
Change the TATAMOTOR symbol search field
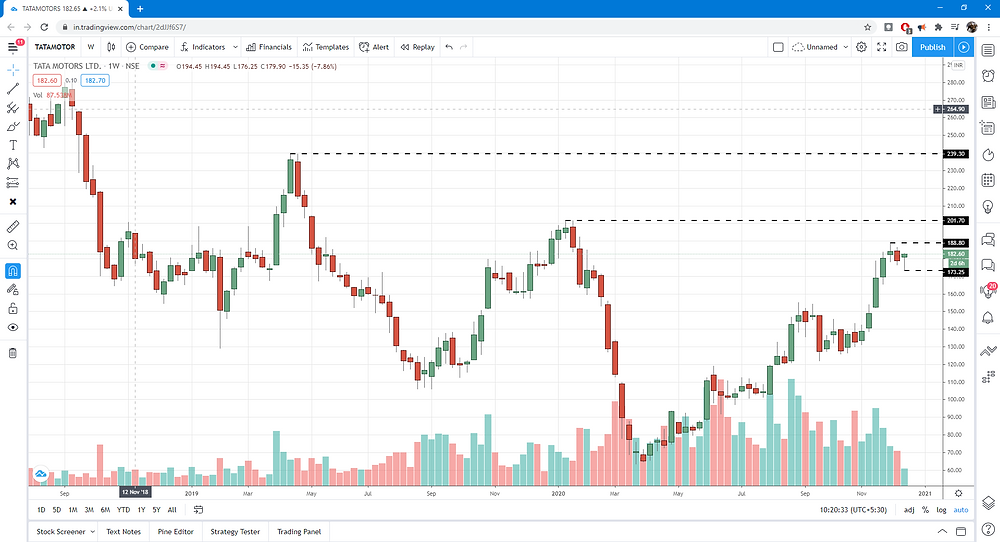[x=55, y=47]
